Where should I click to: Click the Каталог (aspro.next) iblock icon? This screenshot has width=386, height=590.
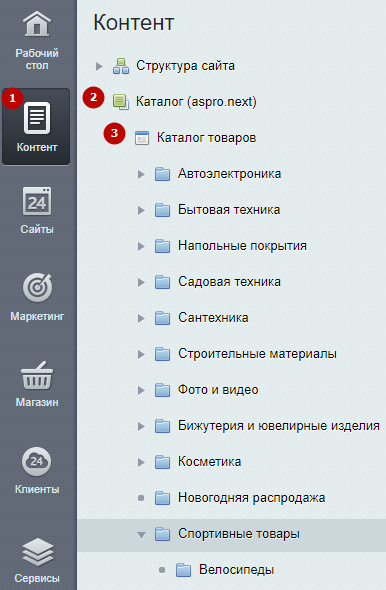pyautogui.click(x=121, y=102)
